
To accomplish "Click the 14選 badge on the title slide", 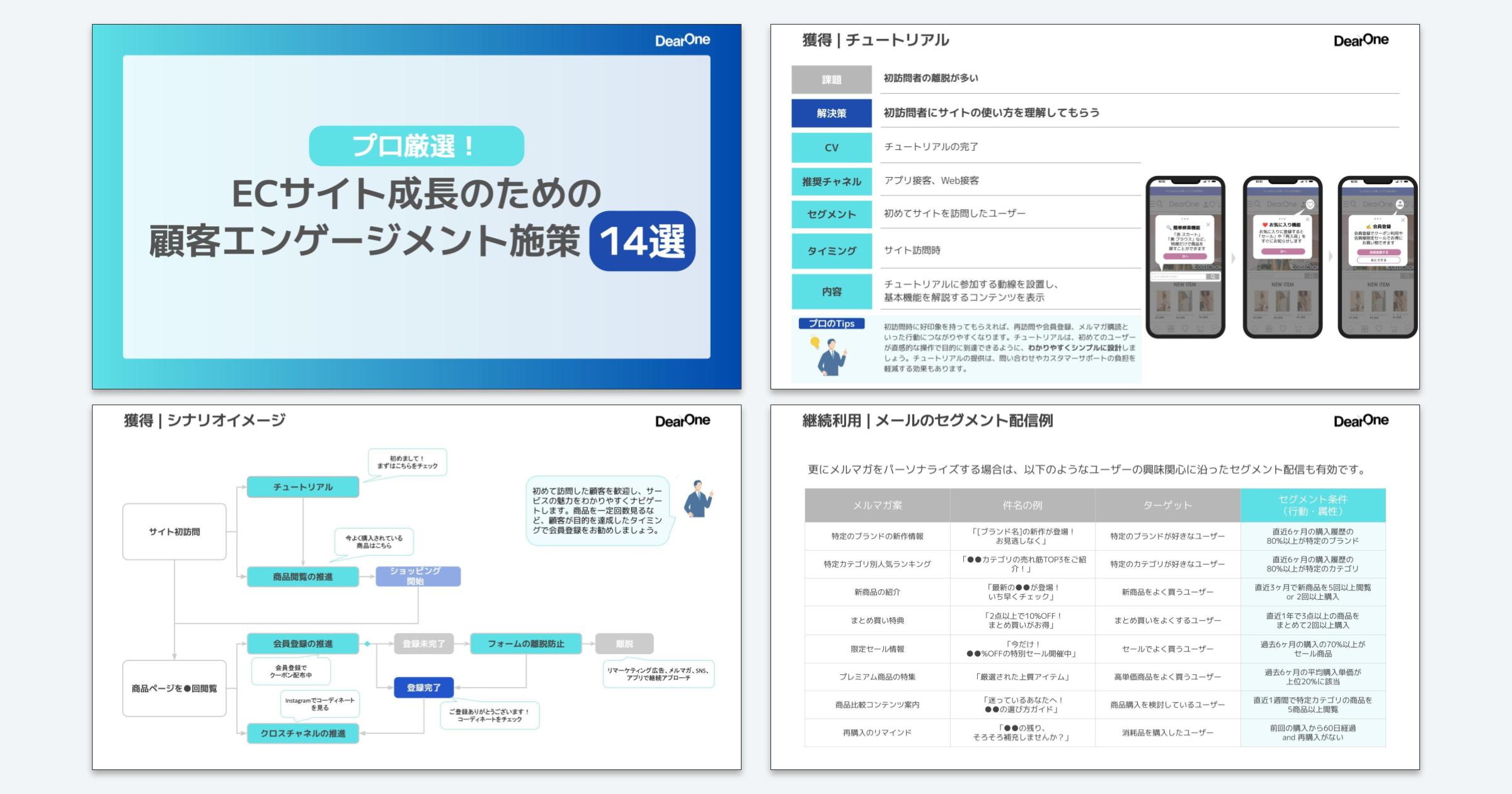I will tap(642, 241).
